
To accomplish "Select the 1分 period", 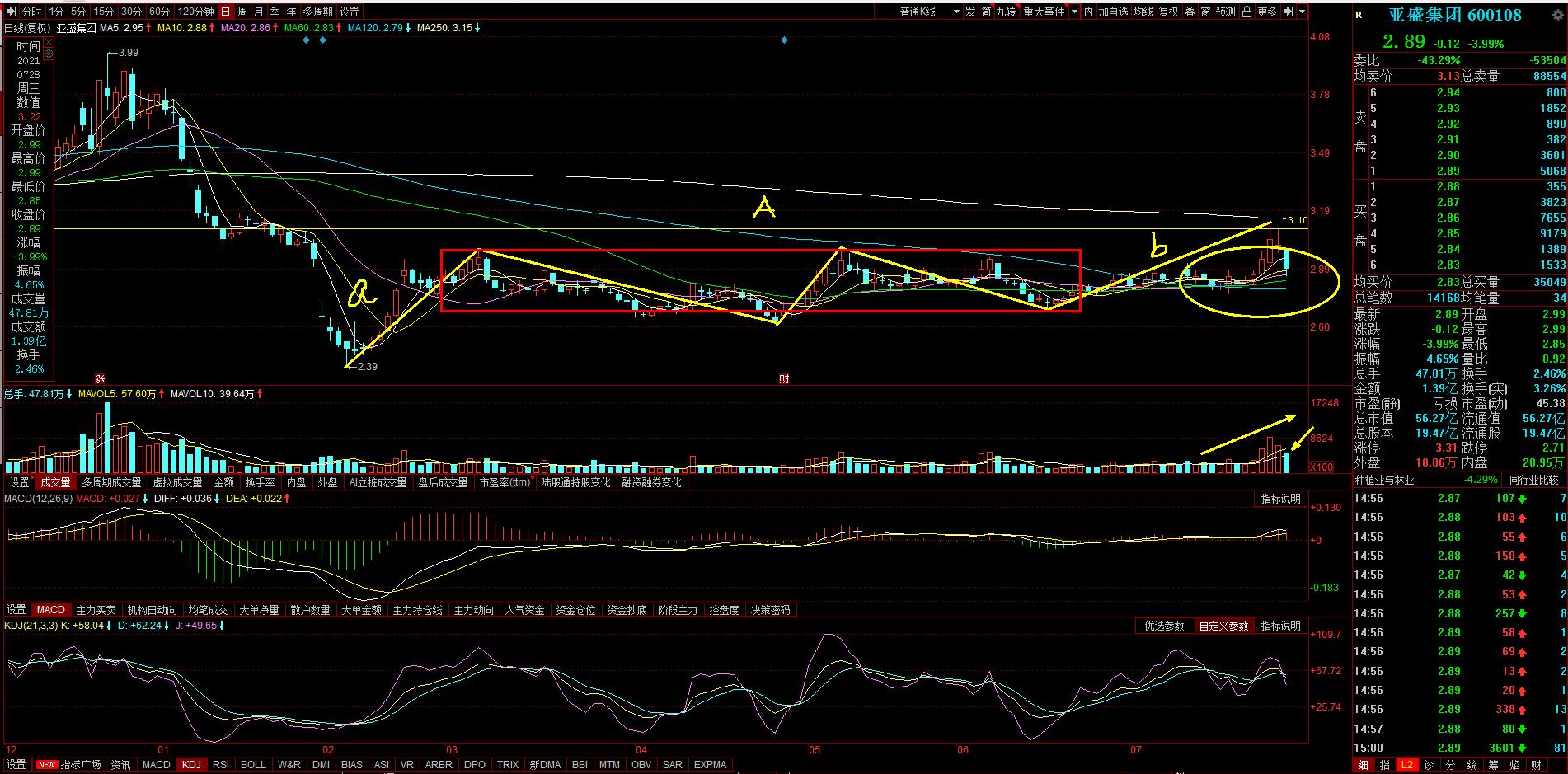I will tap(56, 12).
